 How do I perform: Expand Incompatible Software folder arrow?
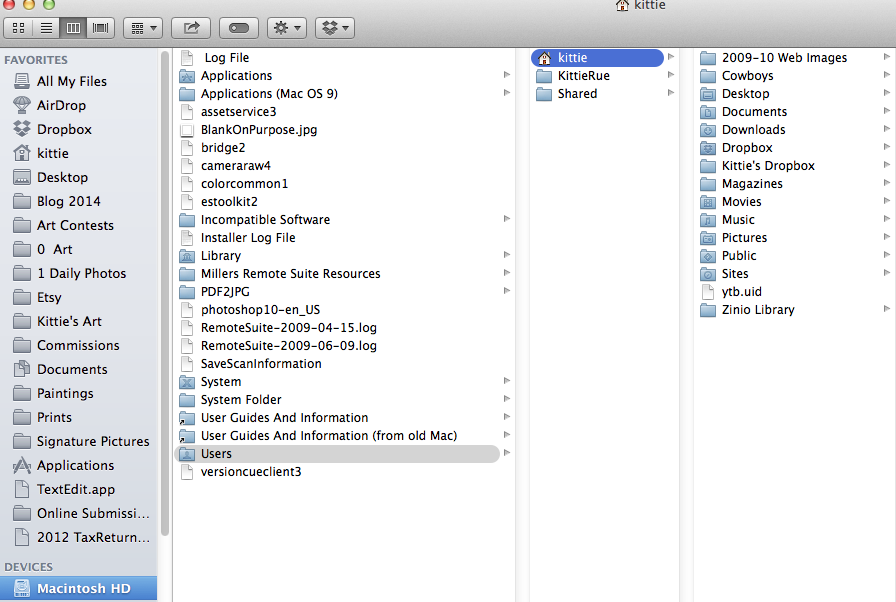pos(506,219)
